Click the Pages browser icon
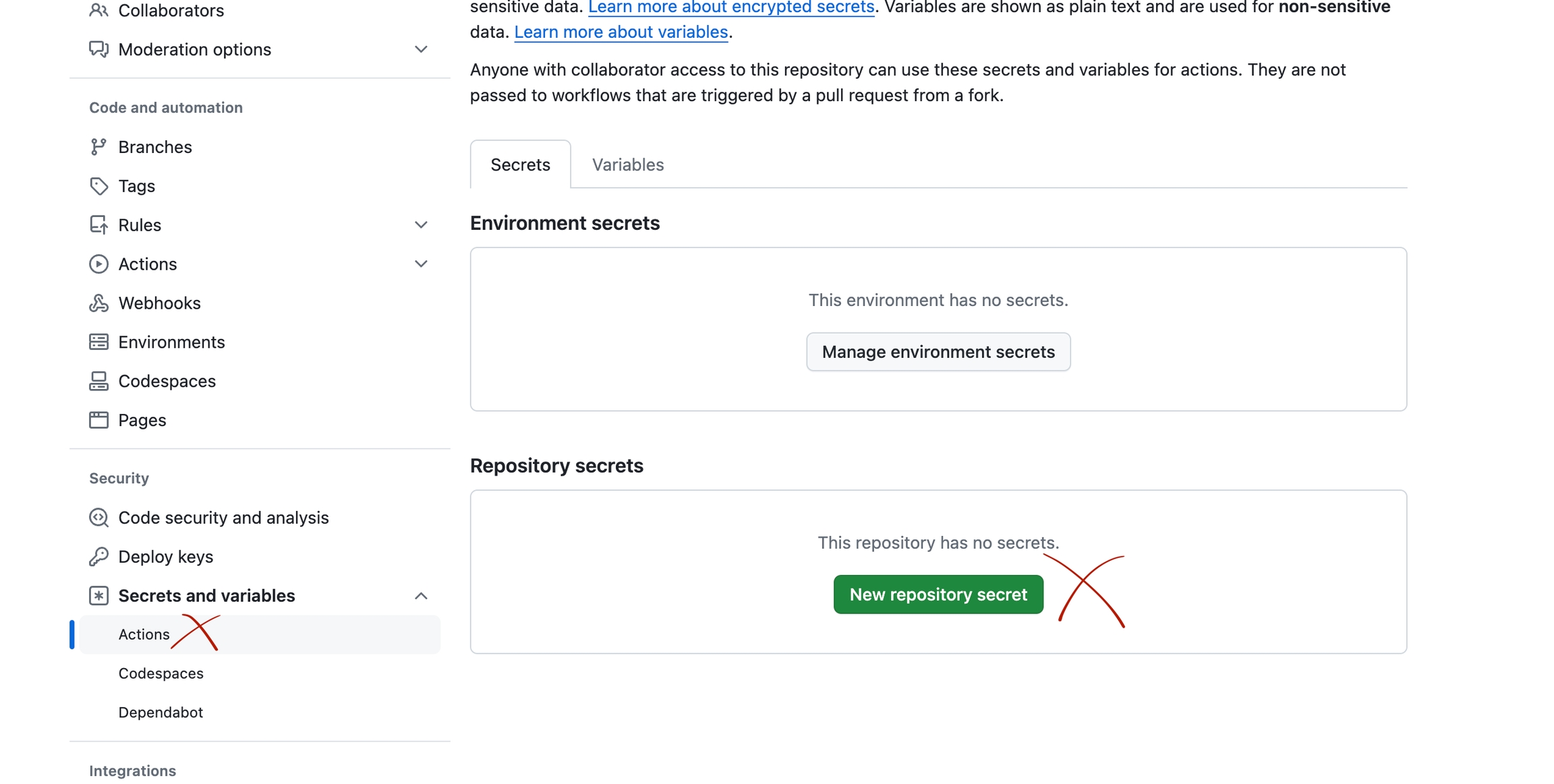The height and width of the screenshot is (784, 1554). click(98, 421)
